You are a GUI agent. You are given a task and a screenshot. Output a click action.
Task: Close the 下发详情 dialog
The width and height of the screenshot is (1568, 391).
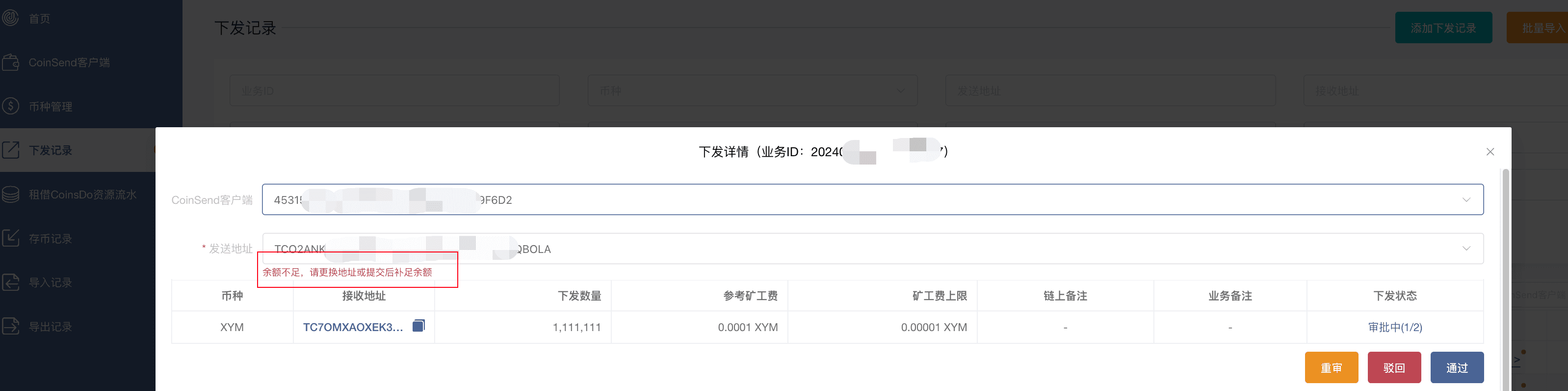click(1490, 152)
